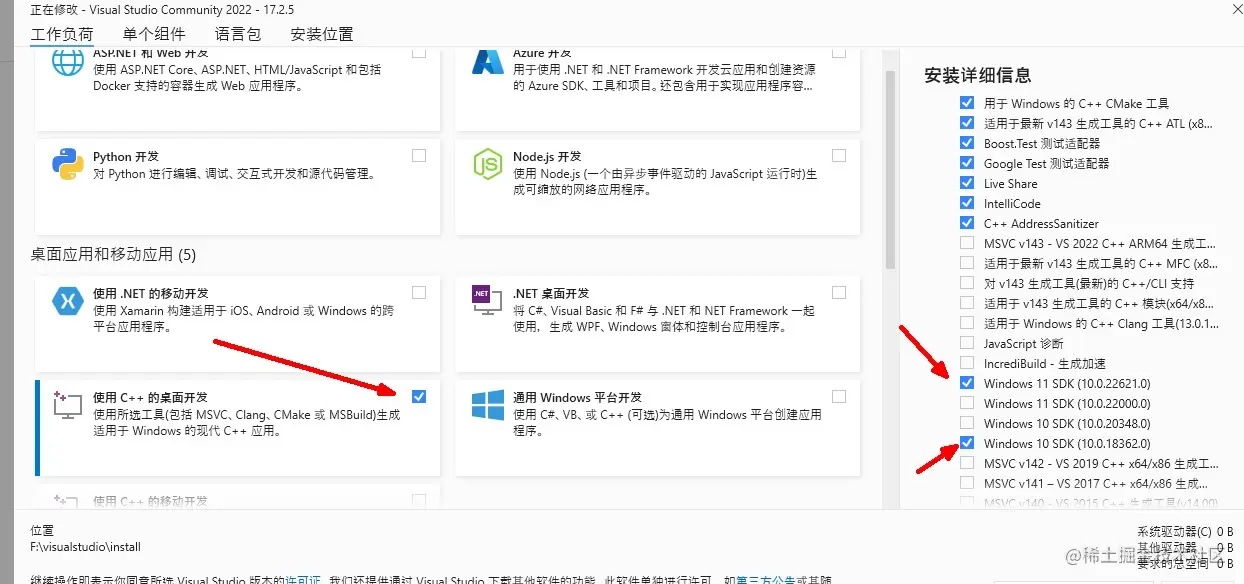Click the C++ desktop development monitor icon
1244x584 pixels.
[68, 405]
